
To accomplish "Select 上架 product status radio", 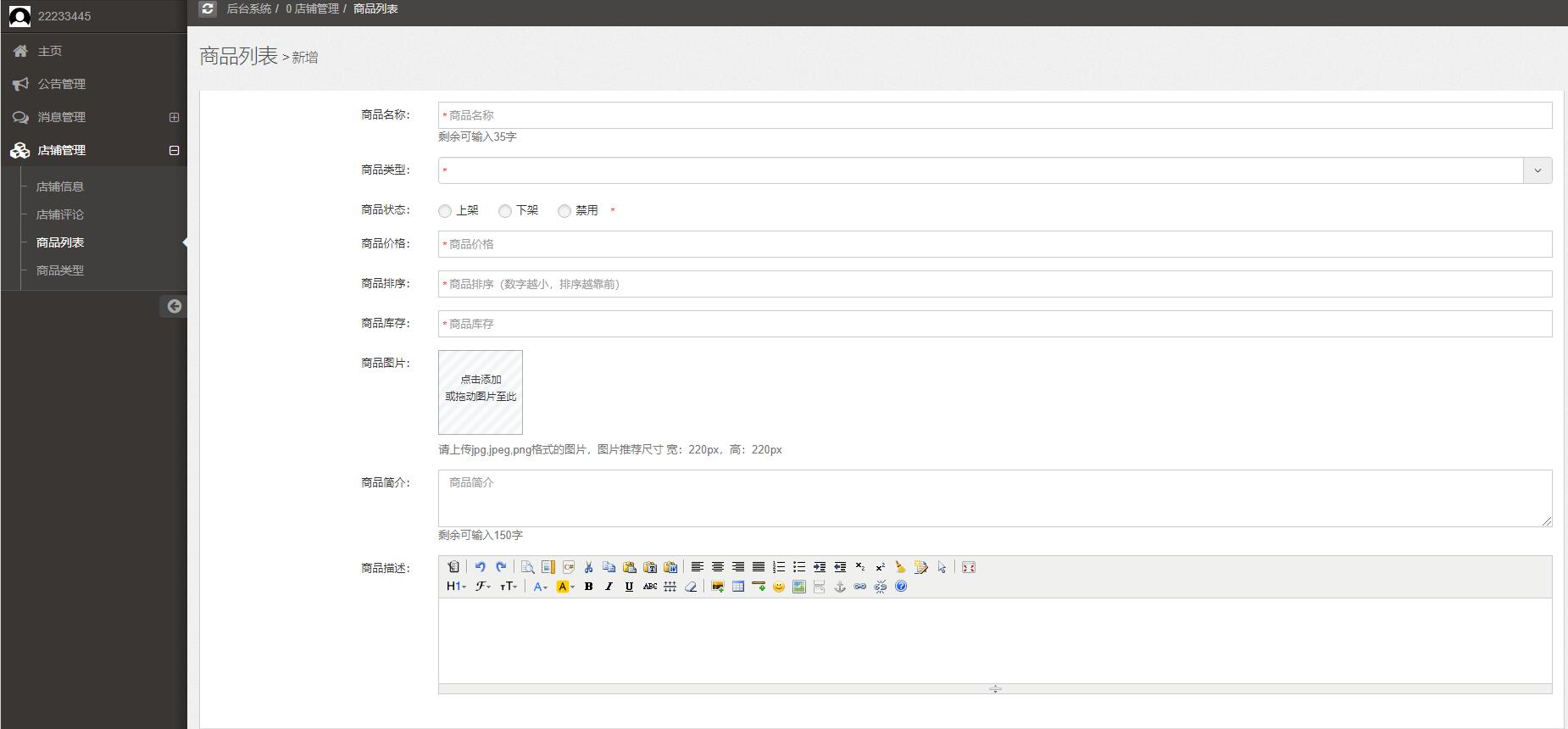I will pyautogui.click(x=445, y=211).
